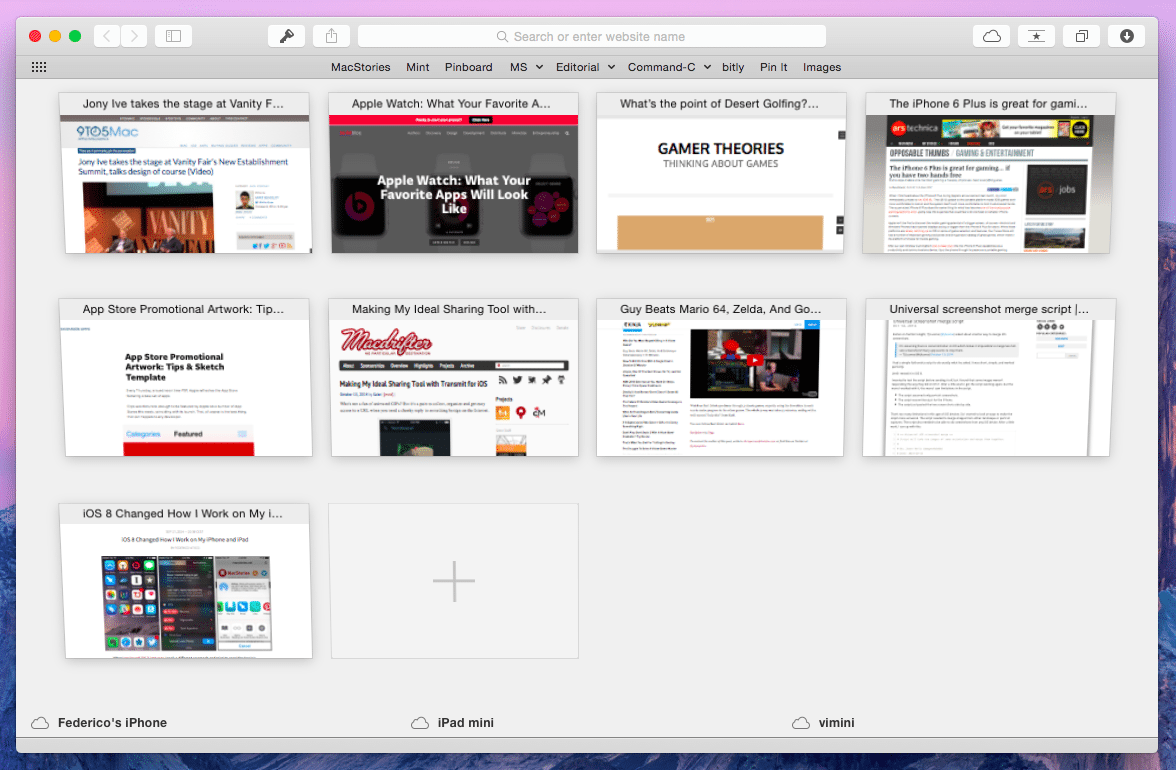Expand the Command-C bookmarks dropdown
Image resolution: width=1176 pixels, height=770 pixels.
(x=670, y=67)
